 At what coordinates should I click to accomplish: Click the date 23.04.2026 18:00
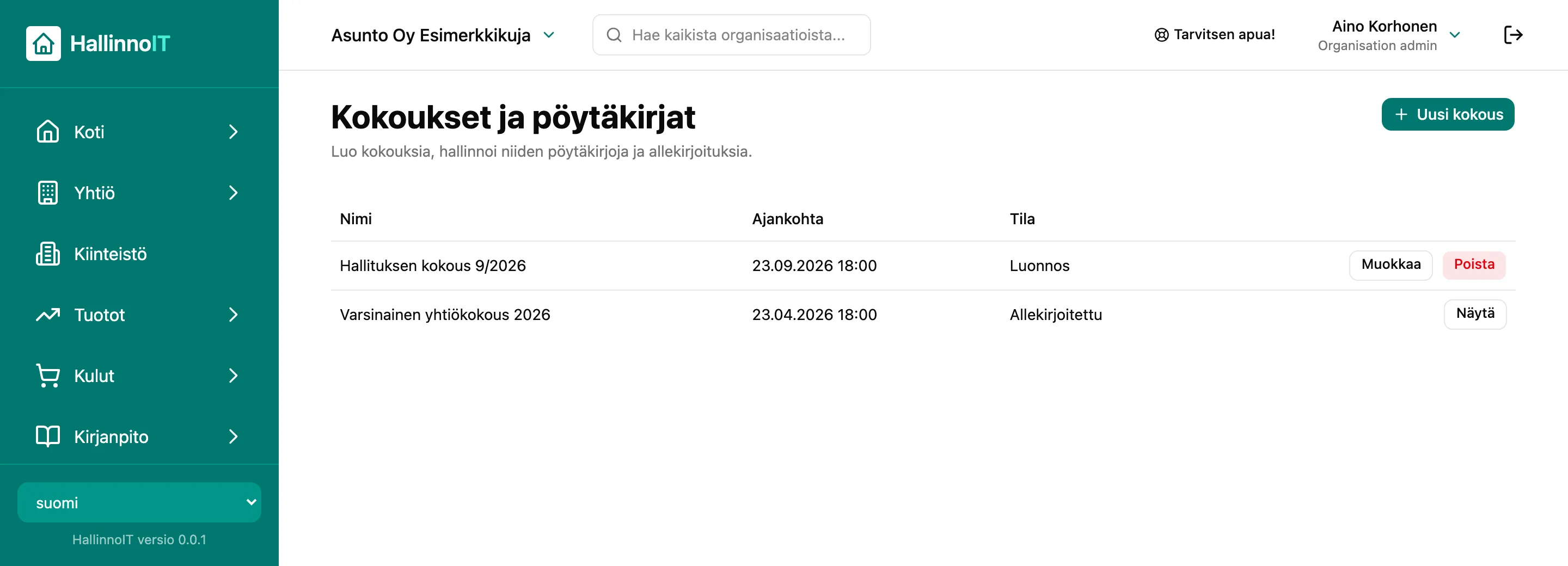[814, 315]
